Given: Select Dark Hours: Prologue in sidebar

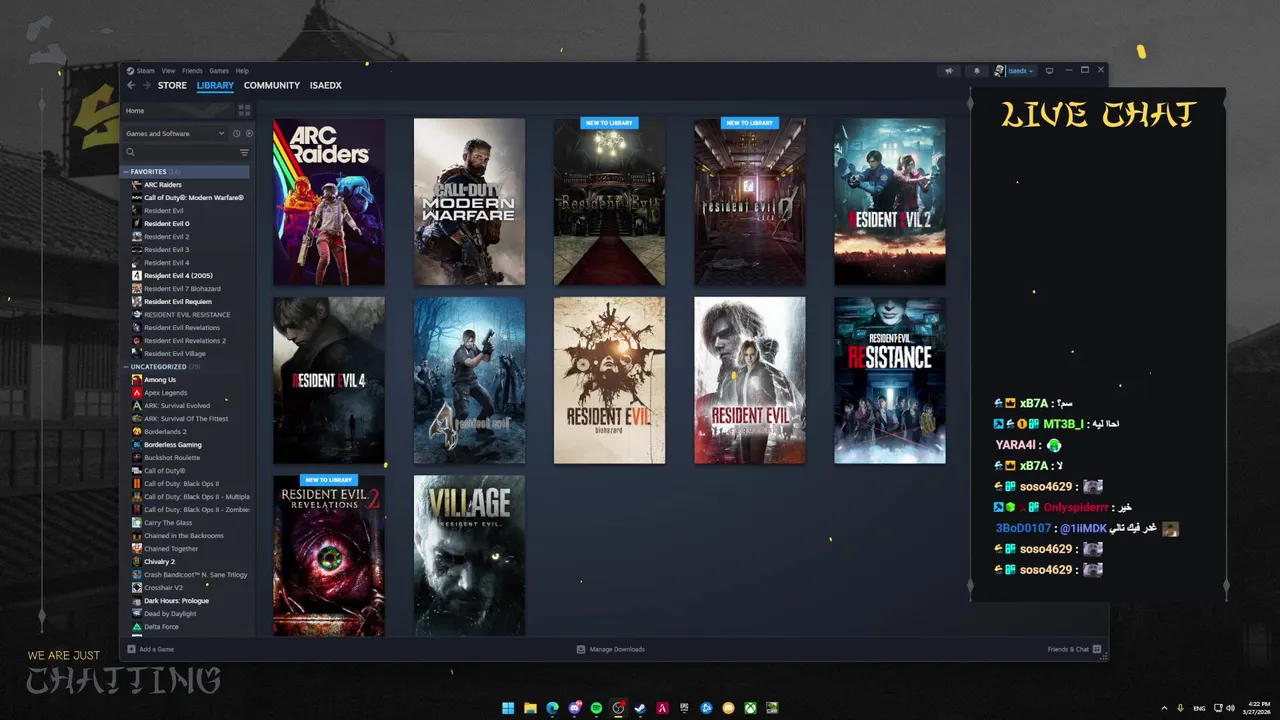Looking at the screenshot, I should tap(176, 601).
